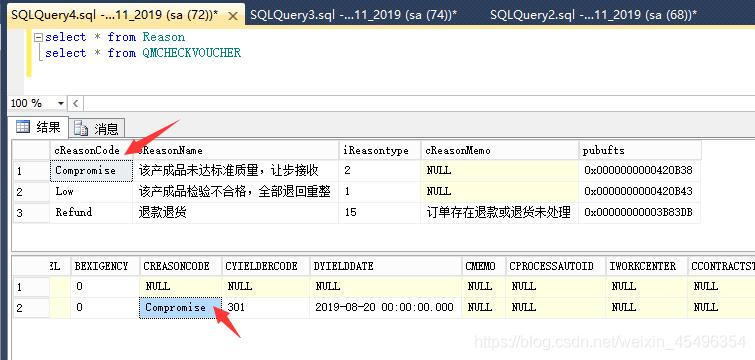Click the results grid icon on 结果 tab
The height and width of the screenshot is (360, 755).
coord(23,127)
